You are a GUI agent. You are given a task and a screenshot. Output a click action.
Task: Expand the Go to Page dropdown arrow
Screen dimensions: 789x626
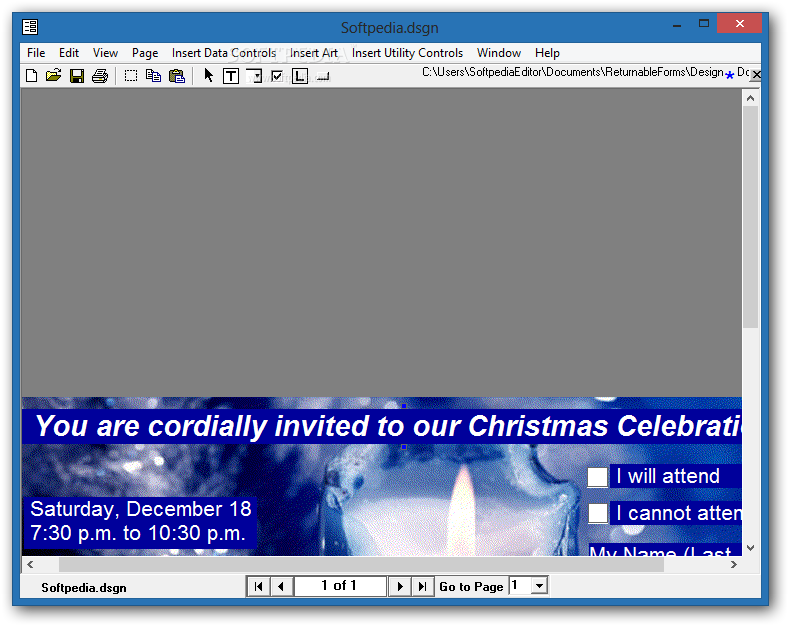pyautogui.click(x=539, y=586)
